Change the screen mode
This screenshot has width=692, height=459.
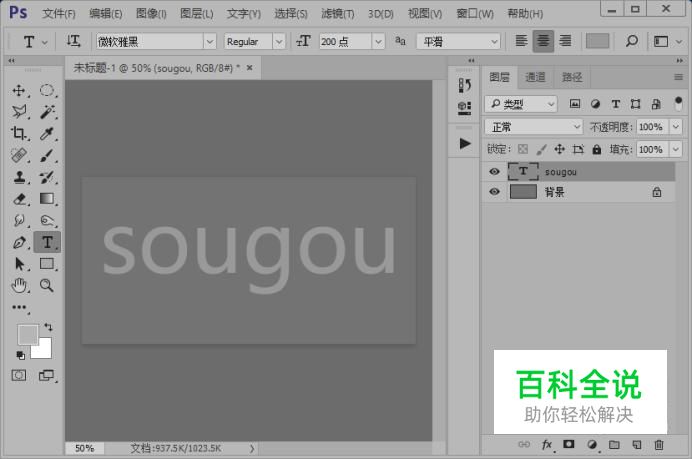pos(46,376)
